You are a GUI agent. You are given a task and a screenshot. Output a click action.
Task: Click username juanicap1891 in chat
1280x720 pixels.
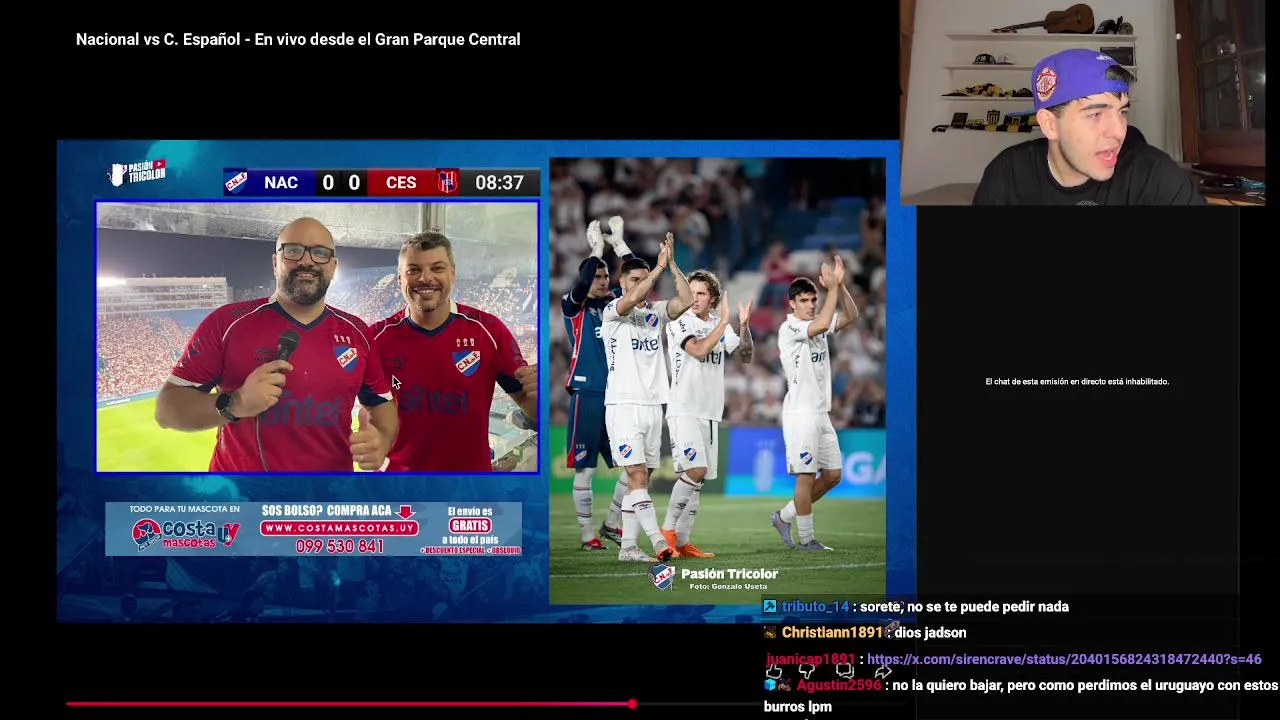(x=811, y=659)
